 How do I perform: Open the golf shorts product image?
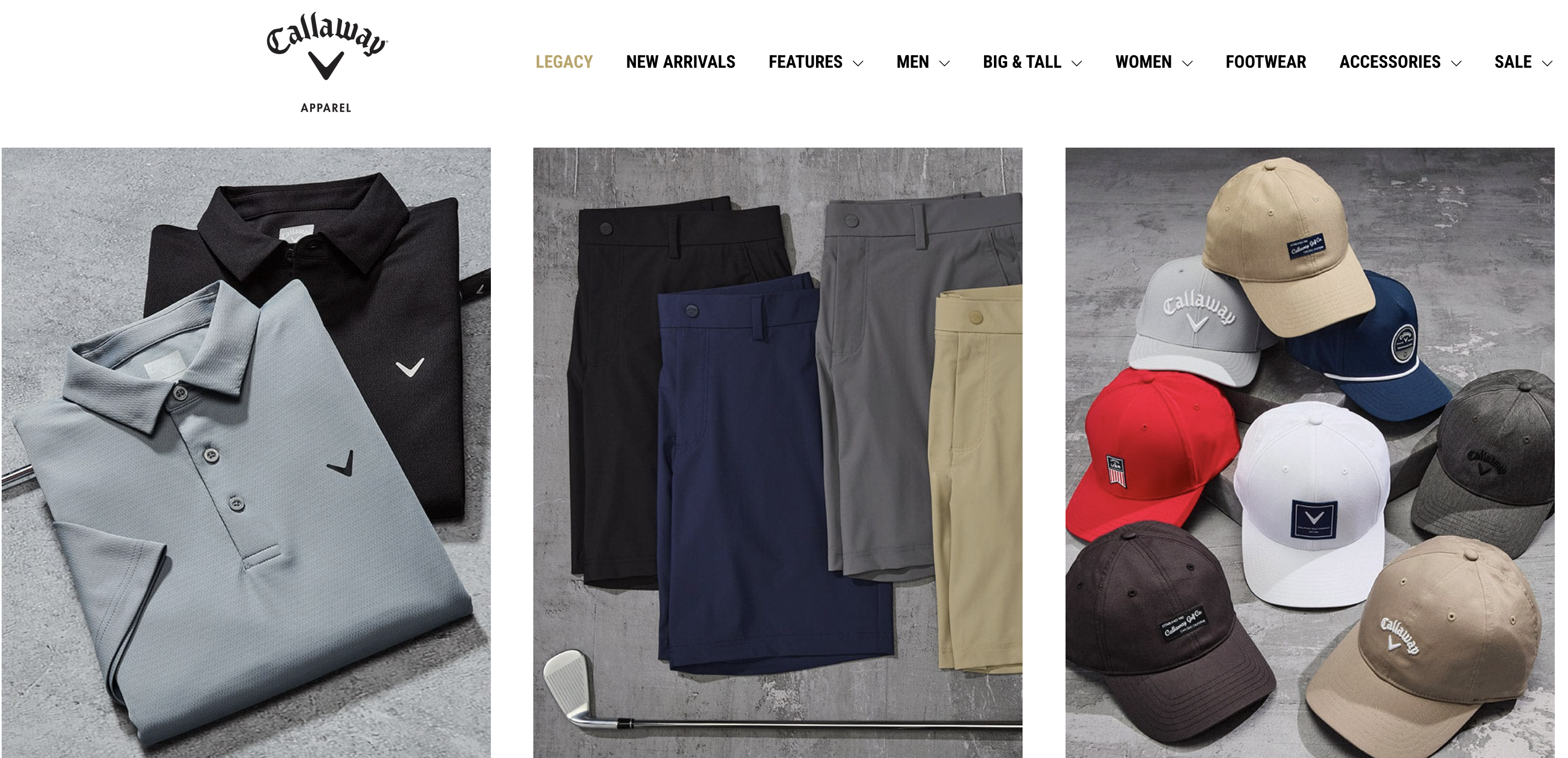[778, 452]
